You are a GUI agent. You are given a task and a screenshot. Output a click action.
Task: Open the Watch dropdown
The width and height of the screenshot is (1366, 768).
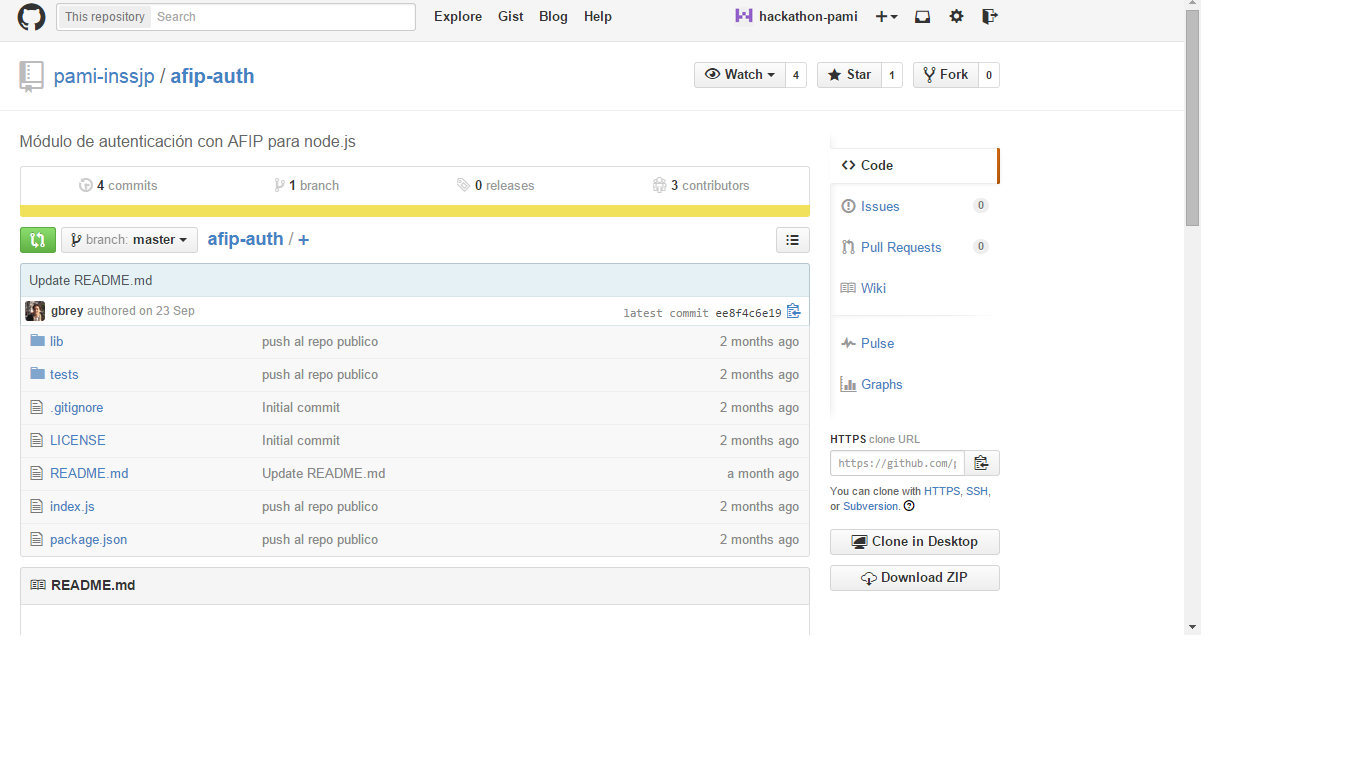pos(740,75)
